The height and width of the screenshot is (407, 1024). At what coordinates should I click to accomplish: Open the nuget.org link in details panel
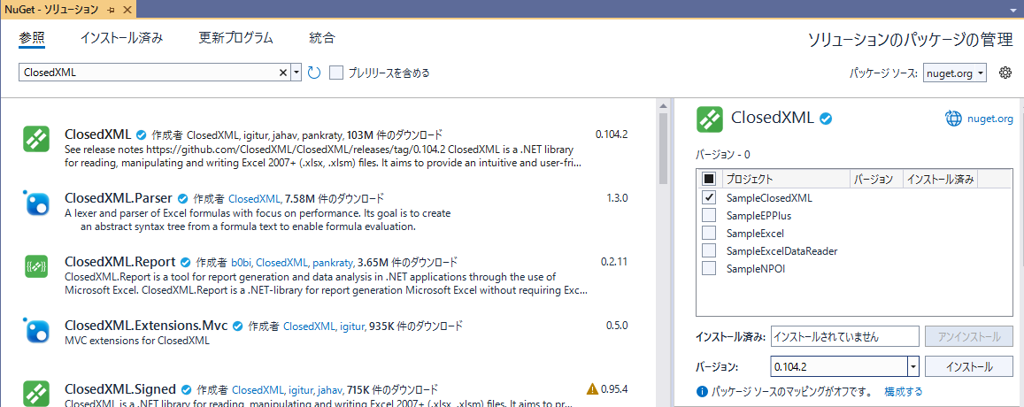990,119
